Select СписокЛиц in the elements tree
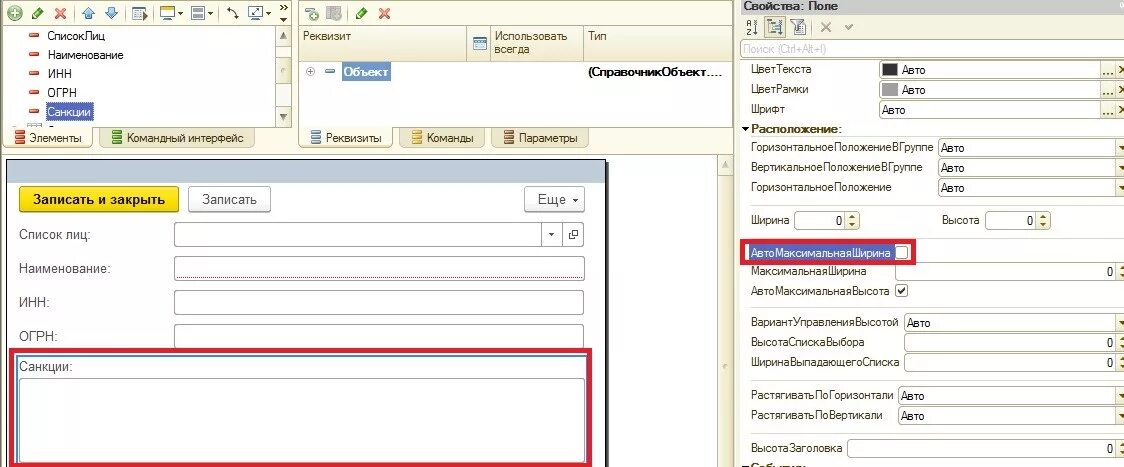Screen dimensions: 1124x467 click(77, 35)
